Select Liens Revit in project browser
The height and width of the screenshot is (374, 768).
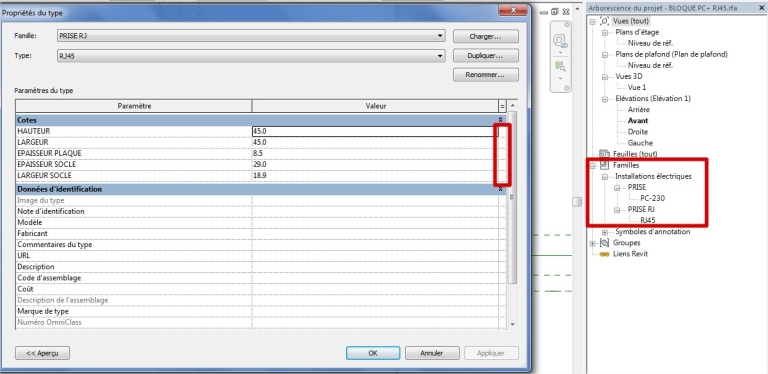pos(630,254)
